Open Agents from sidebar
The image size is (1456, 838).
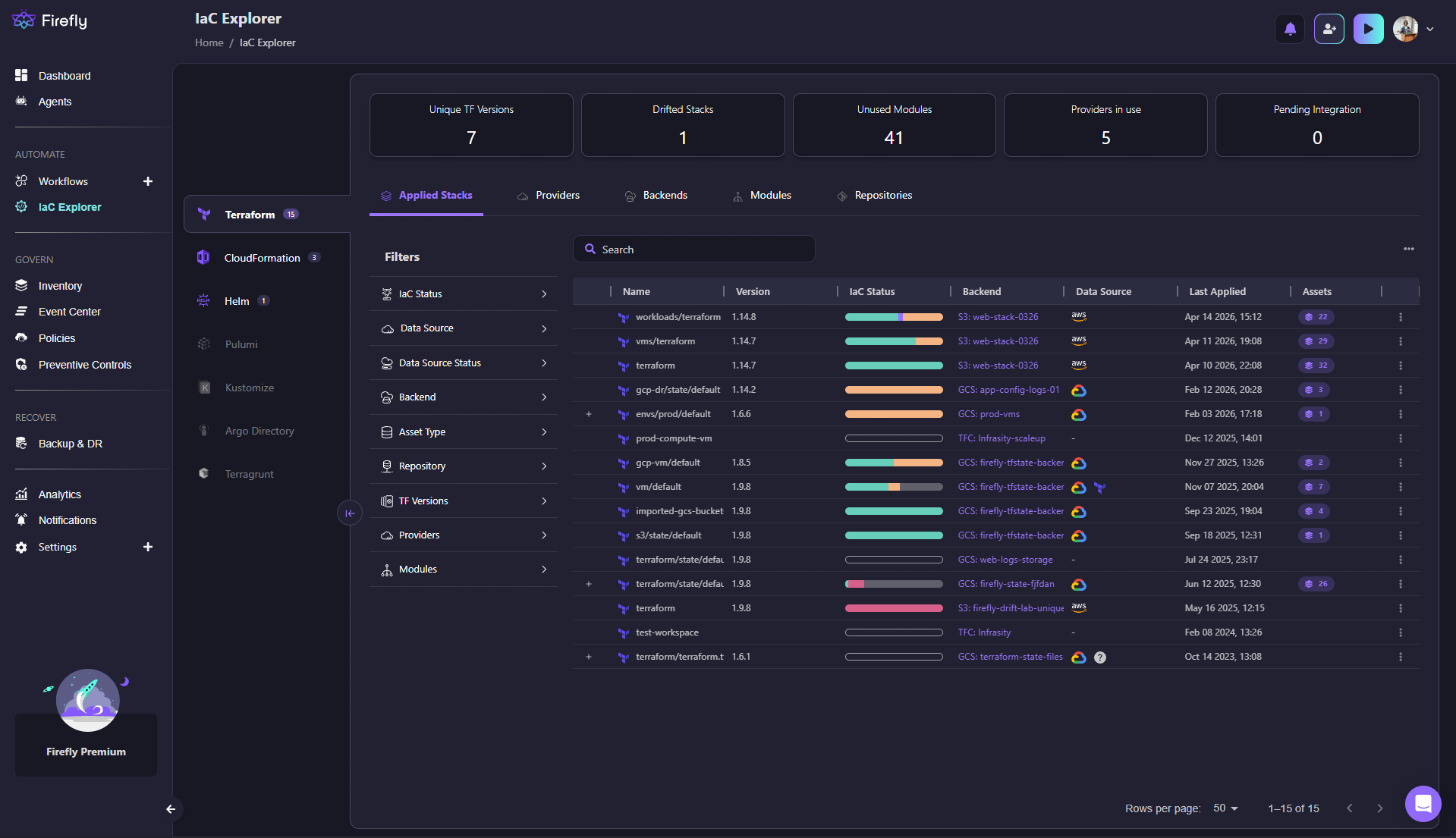pos(55,102)
